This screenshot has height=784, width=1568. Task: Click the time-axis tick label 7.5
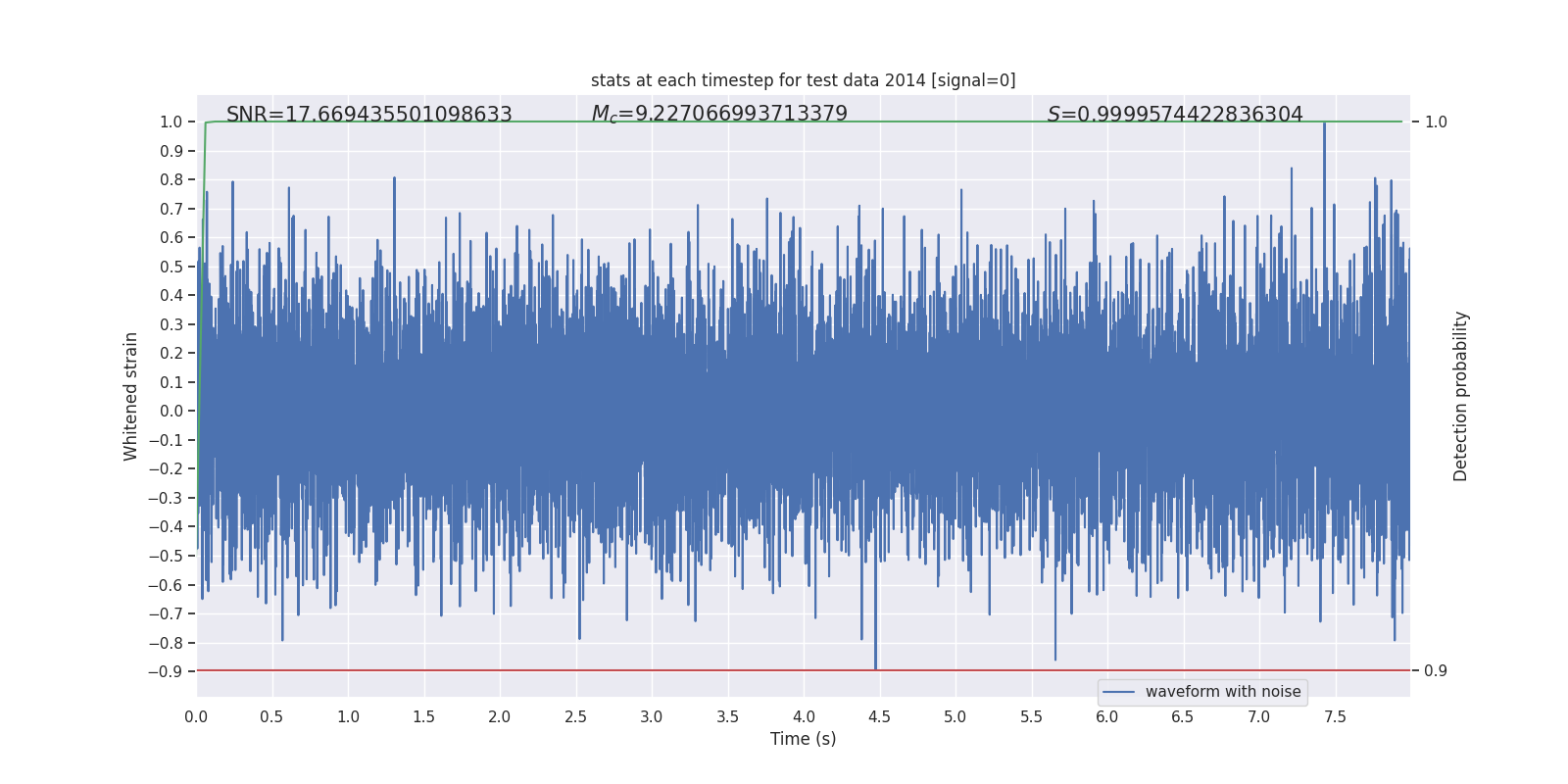point(1335,716)
